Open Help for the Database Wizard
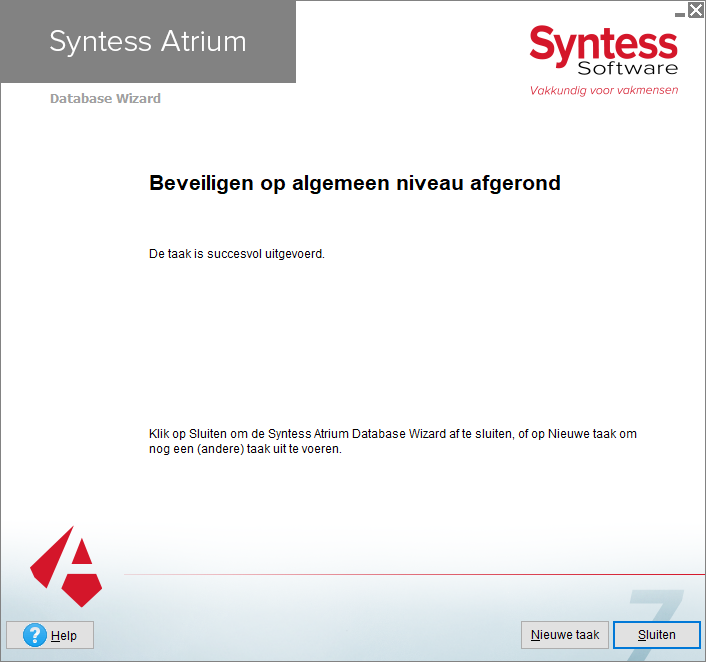The image size is (706, 662). click(50, 635)
